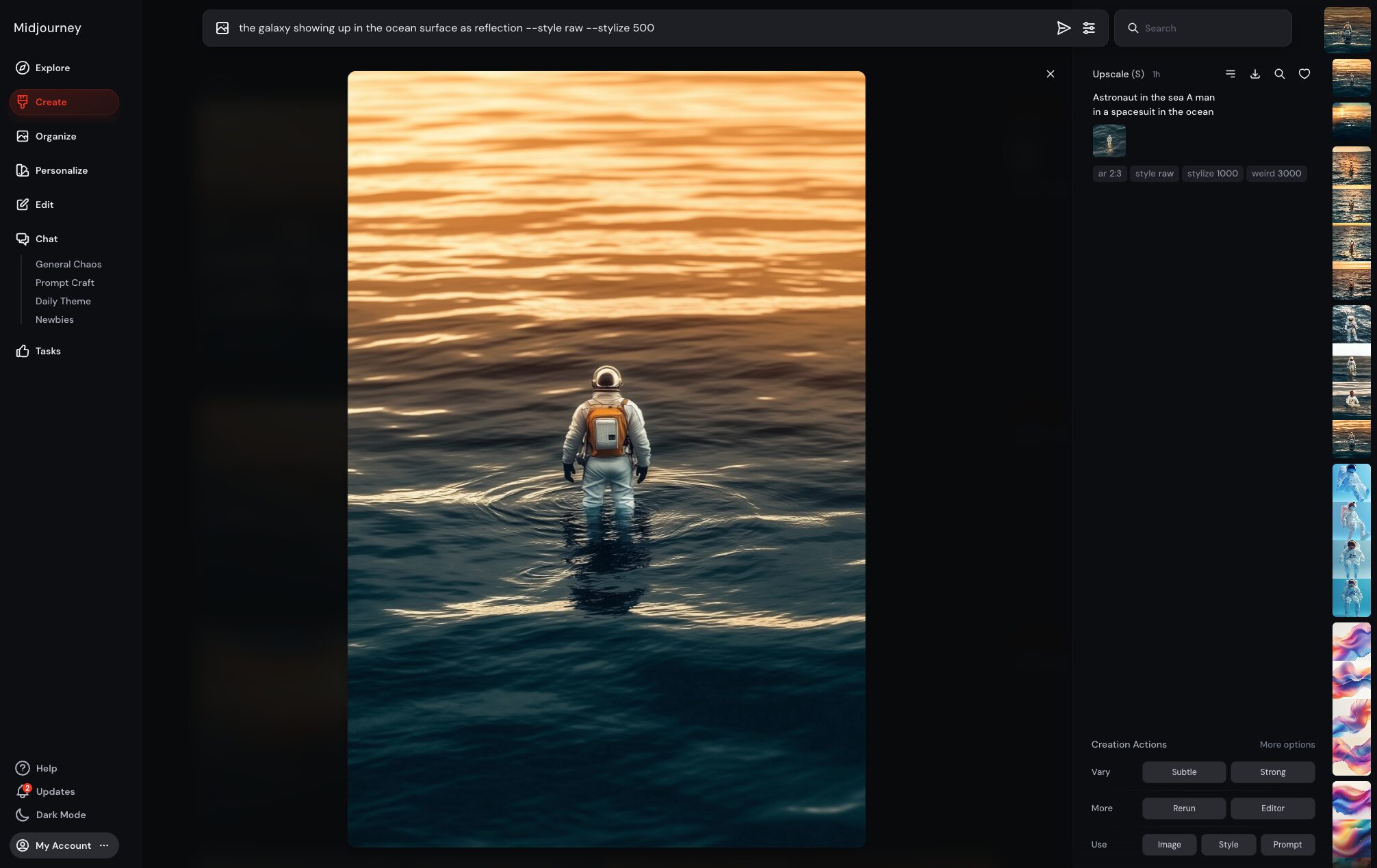Expand More options in Creation Actions

[x=1287, y=744]
